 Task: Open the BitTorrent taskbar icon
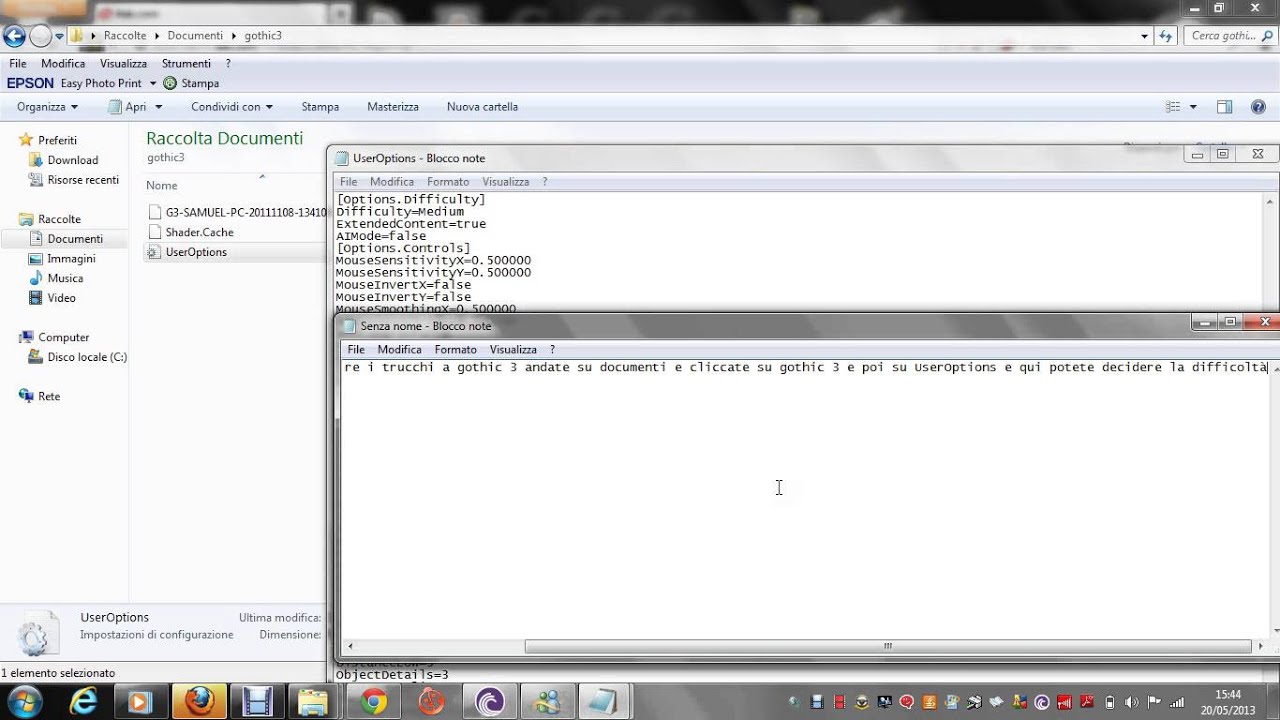490,702
